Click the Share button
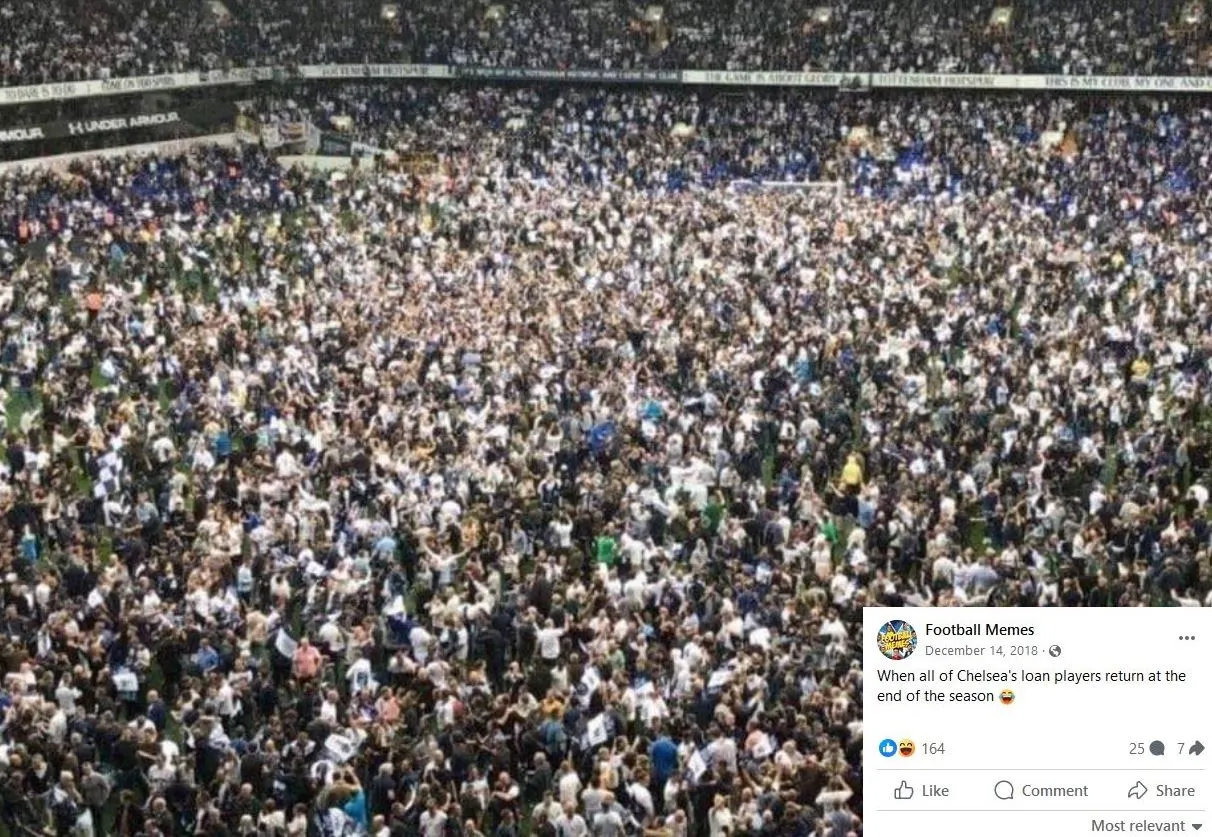1212x837 pixels. [1161, 790]
